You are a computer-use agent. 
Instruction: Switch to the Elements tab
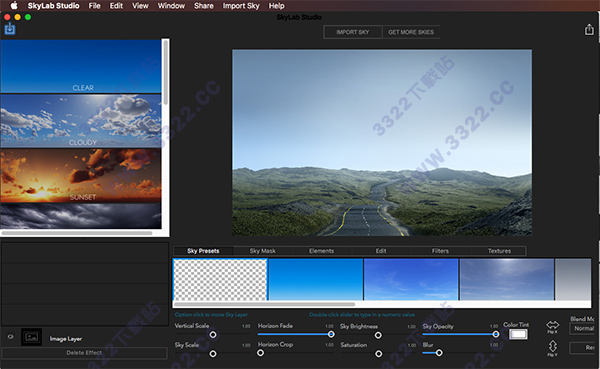click(x=321, y=251)
